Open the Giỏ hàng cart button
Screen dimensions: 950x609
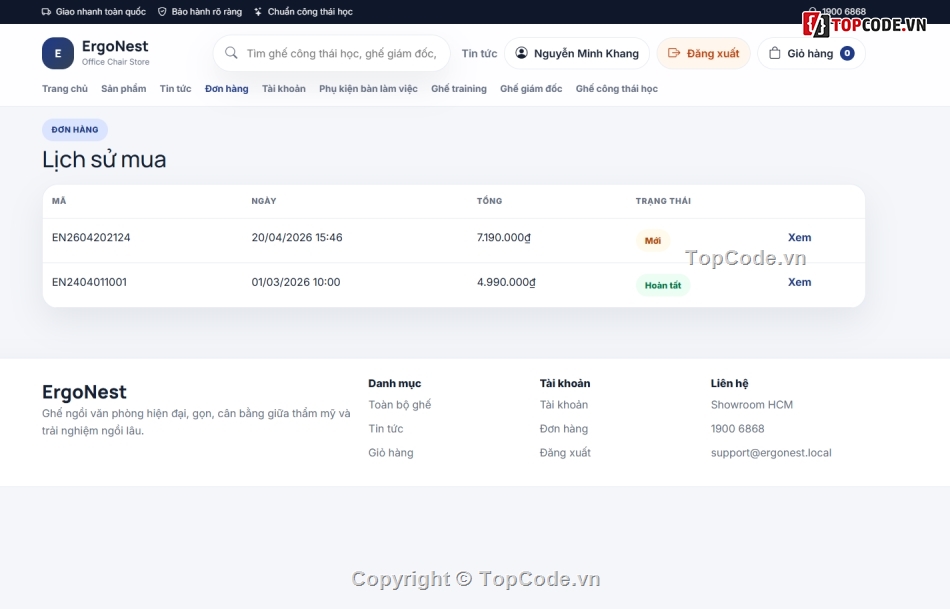point(811,53)
